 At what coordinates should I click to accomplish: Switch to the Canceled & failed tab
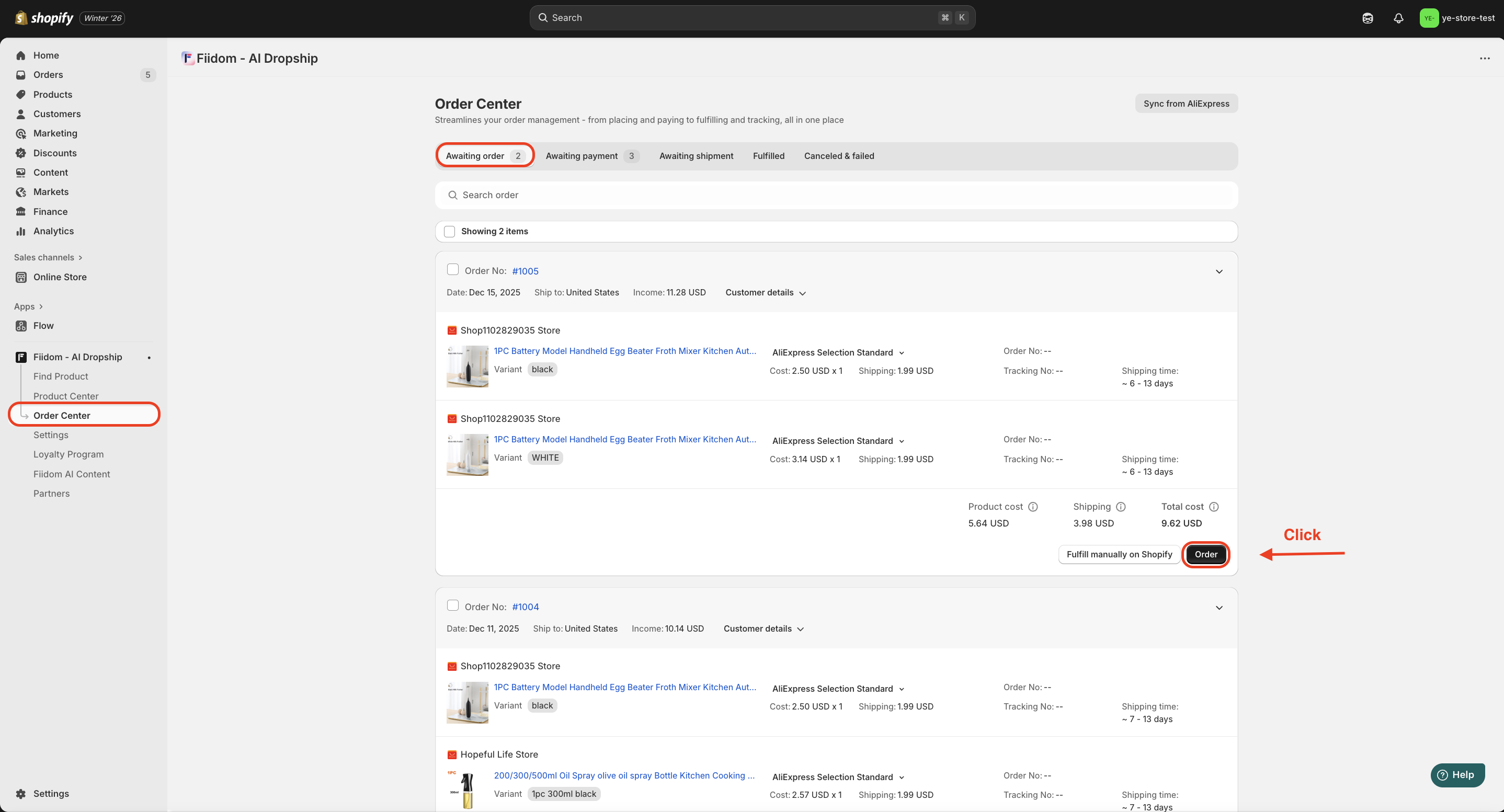pyautogui.click(x=838, y=156)
